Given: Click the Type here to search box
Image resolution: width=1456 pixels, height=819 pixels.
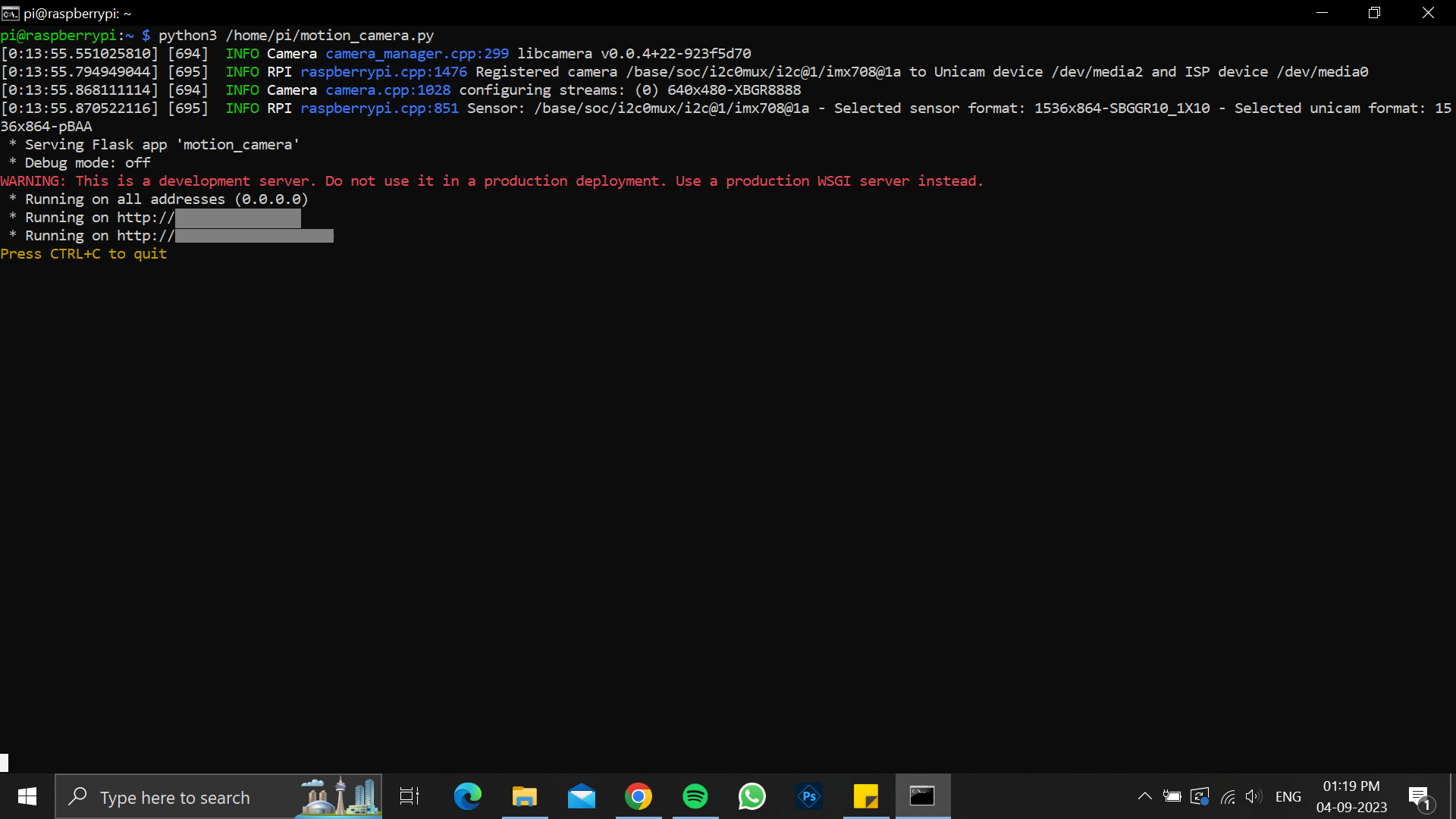Looking at the screenshot, I should tap(219, 796).
